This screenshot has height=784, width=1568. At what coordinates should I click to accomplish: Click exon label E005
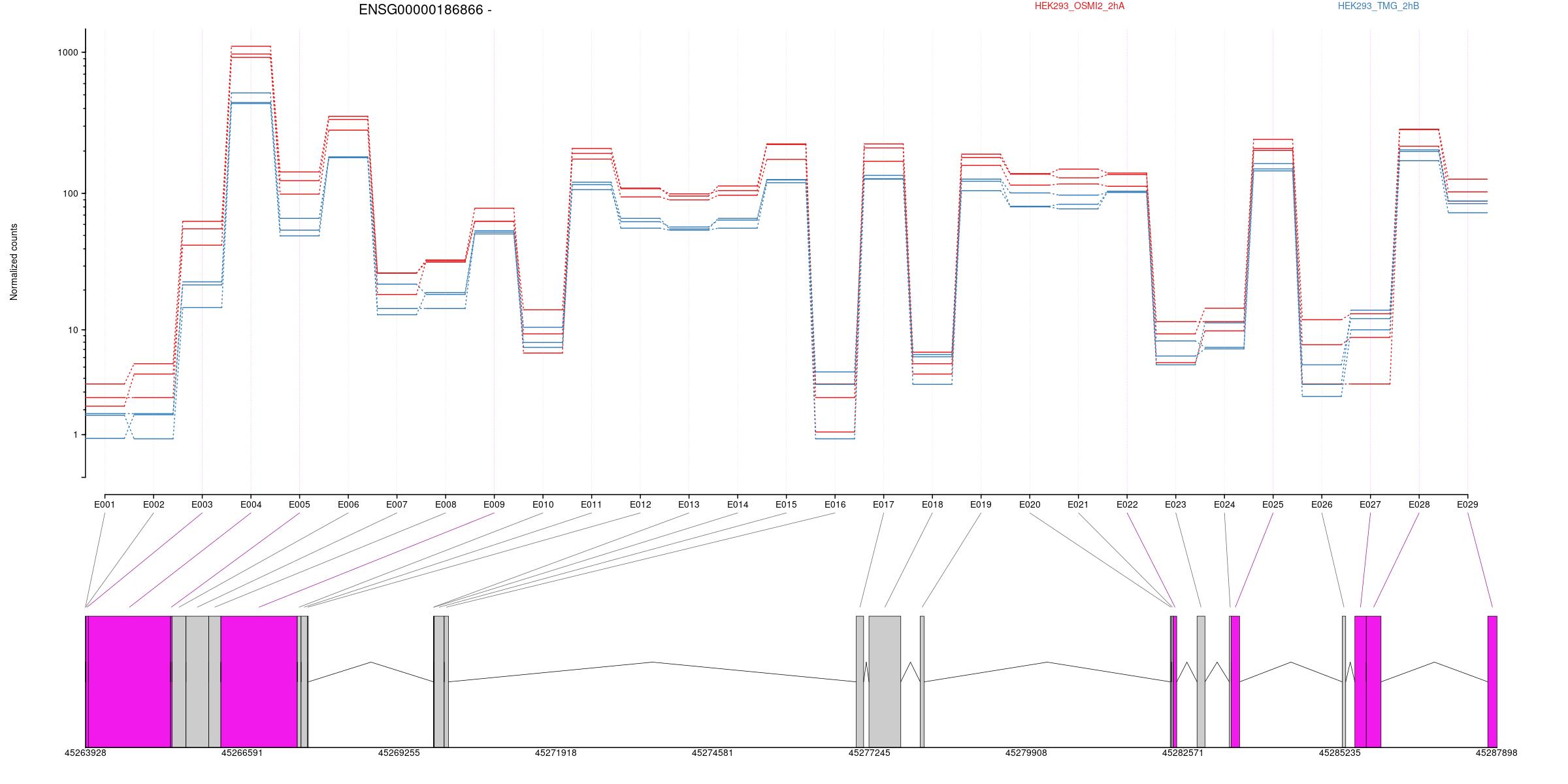[x=299, y=504]
